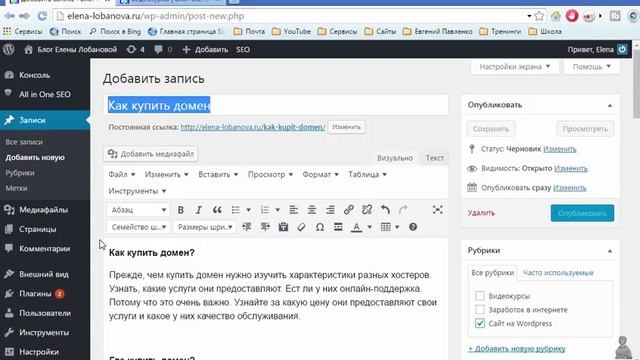Open the font family dropdown

click(x=138, y=227)
